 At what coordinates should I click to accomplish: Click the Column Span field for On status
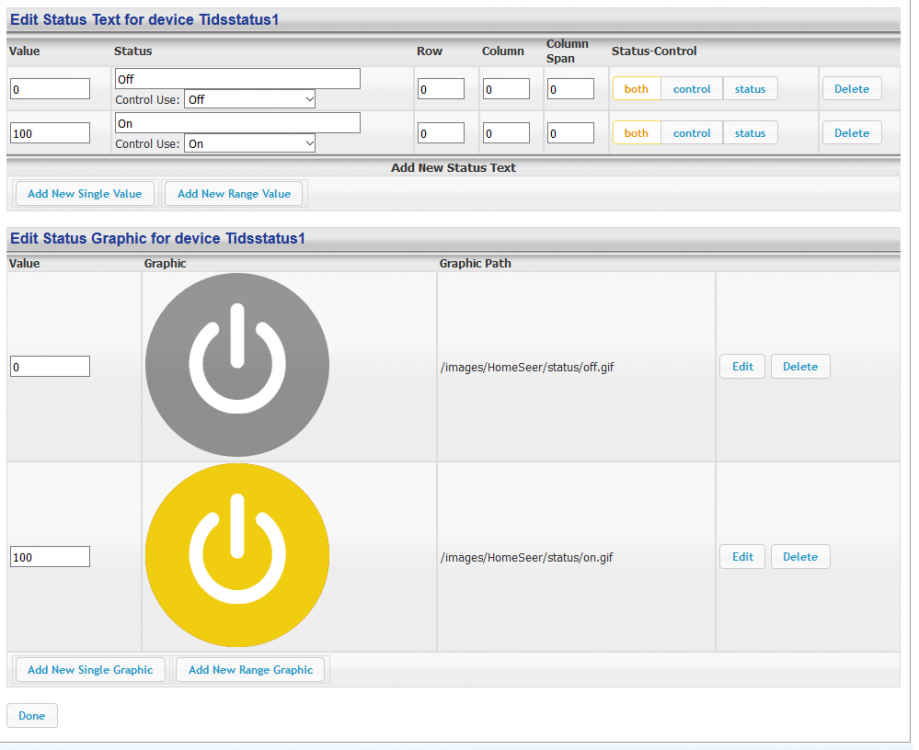tap(570, 133)
